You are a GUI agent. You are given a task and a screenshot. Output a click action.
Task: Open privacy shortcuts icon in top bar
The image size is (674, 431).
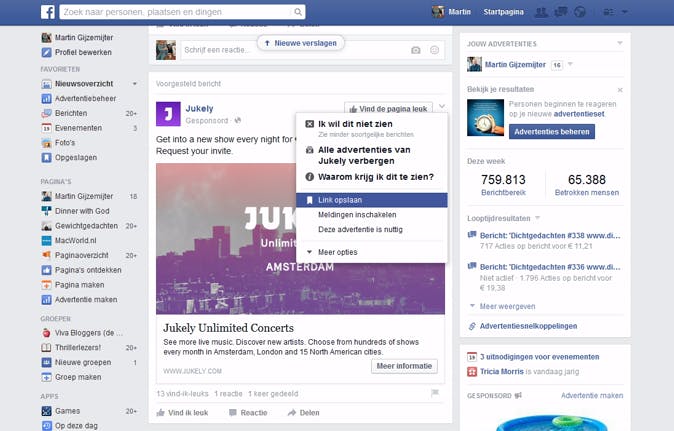(608, 12)
